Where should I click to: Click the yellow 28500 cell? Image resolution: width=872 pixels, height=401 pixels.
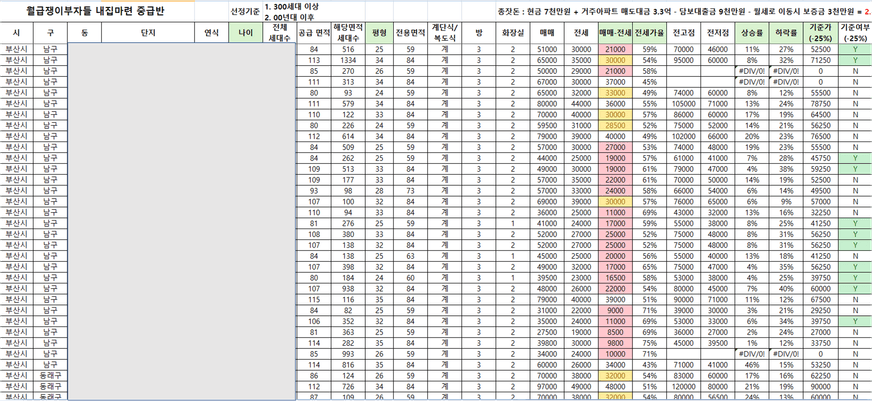click(615, 125)
